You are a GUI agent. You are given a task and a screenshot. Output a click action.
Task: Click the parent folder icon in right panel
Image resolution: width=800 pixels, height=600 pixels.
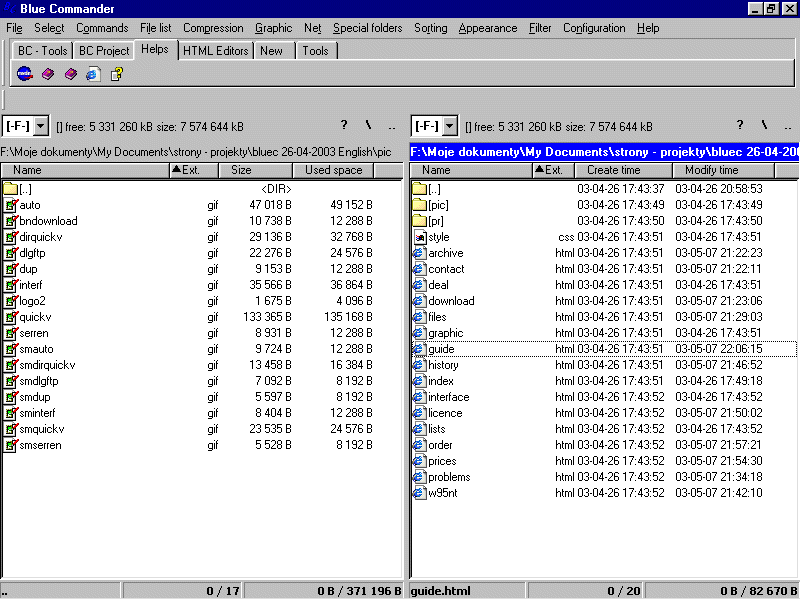pyautogui.click(x=419, y=189)
